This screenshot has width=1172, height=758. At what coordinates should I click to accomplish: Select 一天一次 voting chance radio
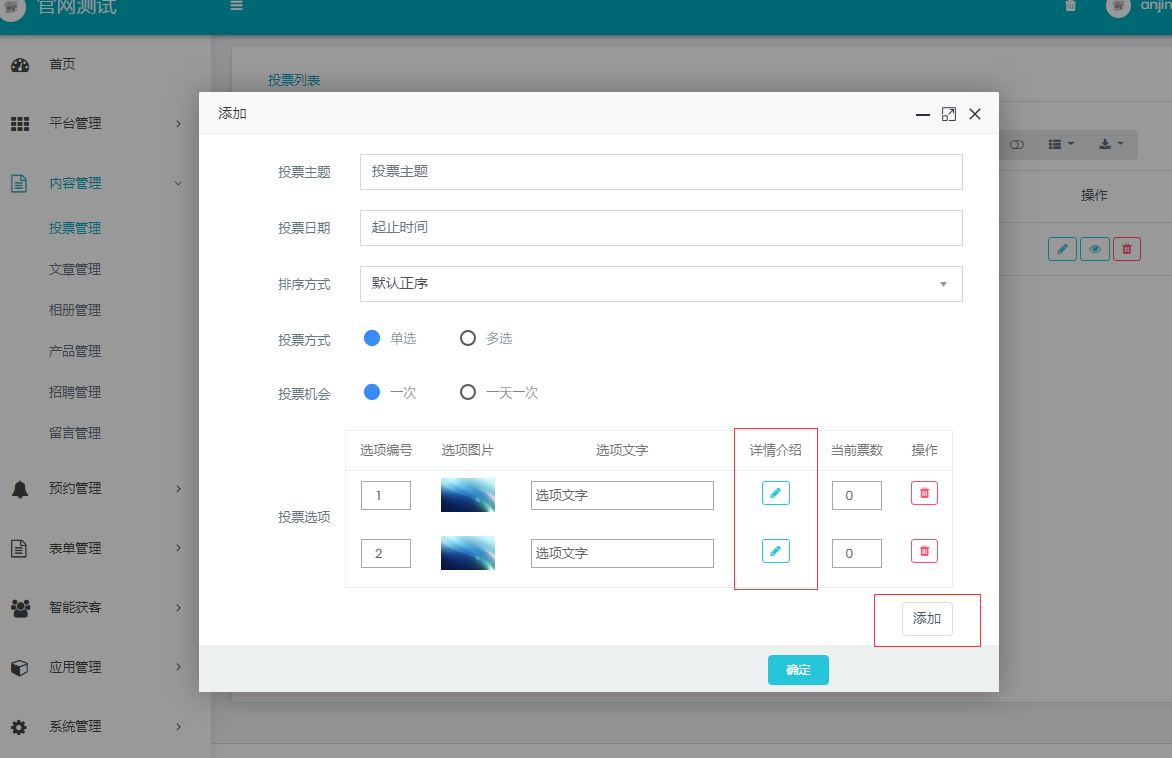pos(468,392)
